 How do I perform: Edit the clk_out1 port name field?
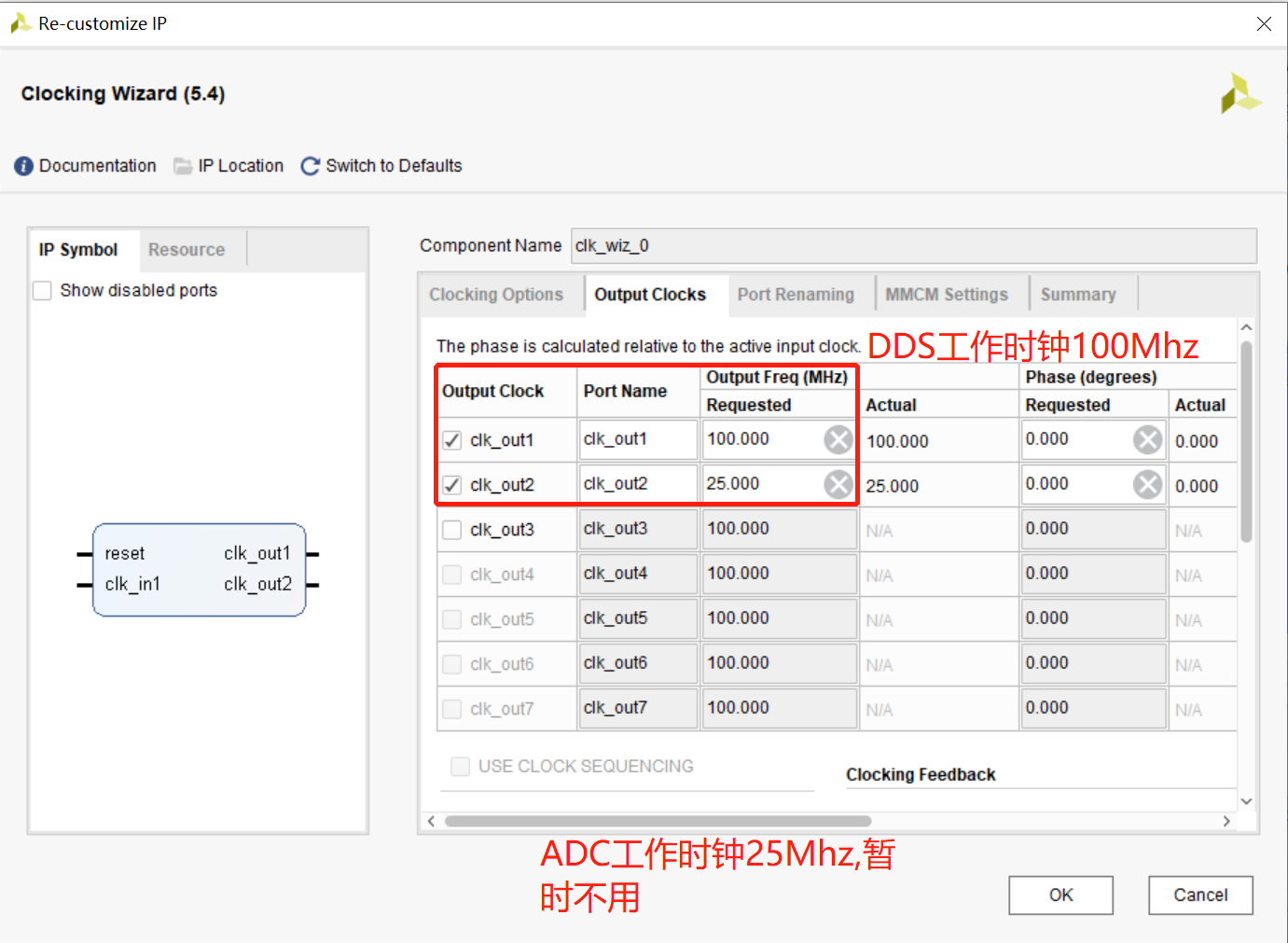(639, 439)
